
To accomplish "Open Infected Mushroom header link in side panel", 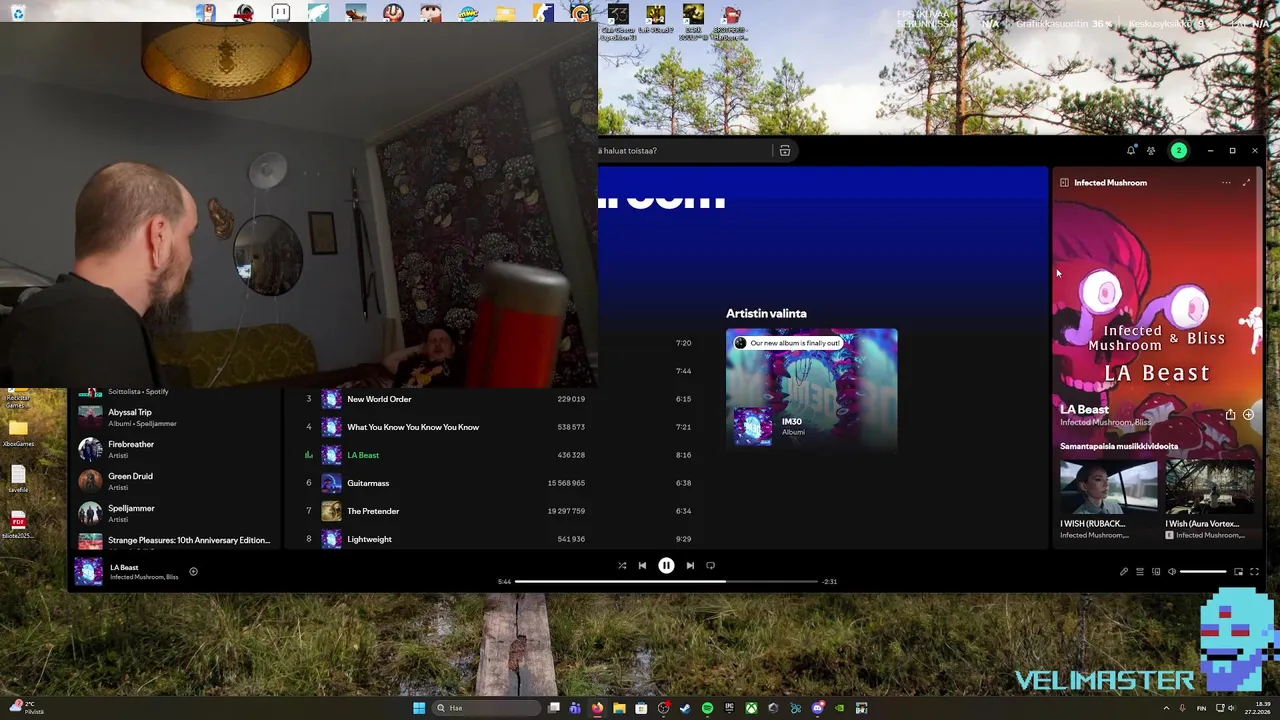I will 1110,183.
